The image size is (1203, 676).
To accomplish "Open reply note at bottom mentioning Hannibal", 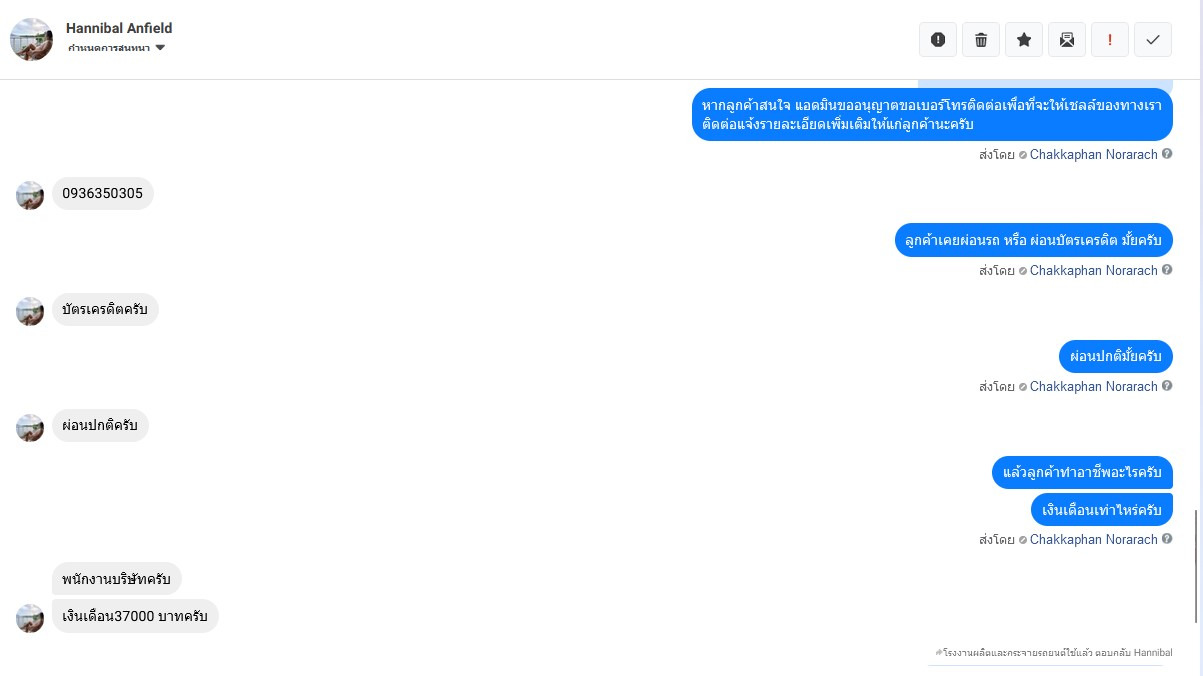I will [x=1053, y=652].
